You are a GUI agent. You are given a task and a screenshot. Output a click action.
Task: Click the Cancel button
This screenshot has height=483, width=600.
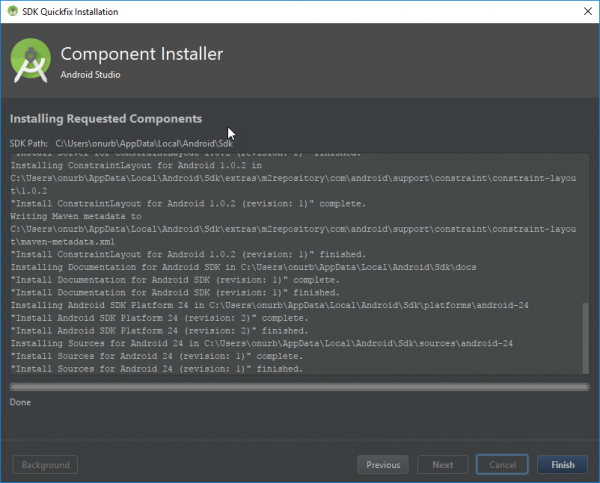pos(502,465)
